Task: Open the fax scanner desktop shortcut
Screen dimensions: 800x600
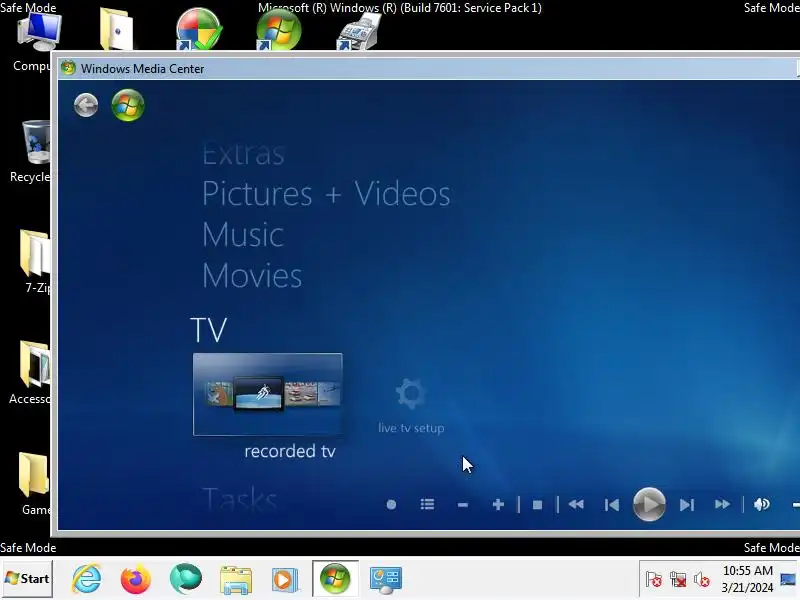Action: click(x=359, y=32)
